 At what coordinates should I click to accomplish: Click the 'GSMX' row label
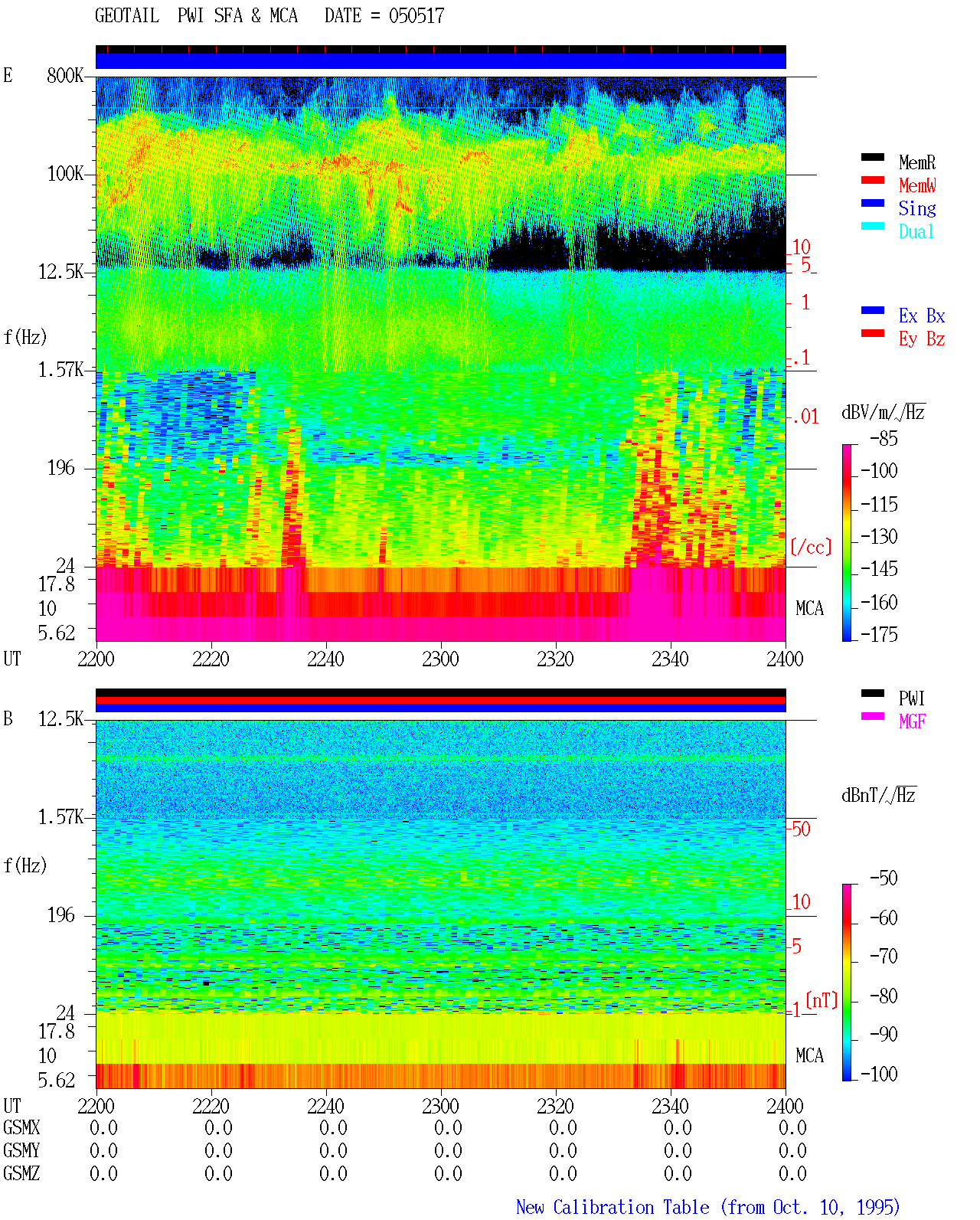click(21, 1128)
